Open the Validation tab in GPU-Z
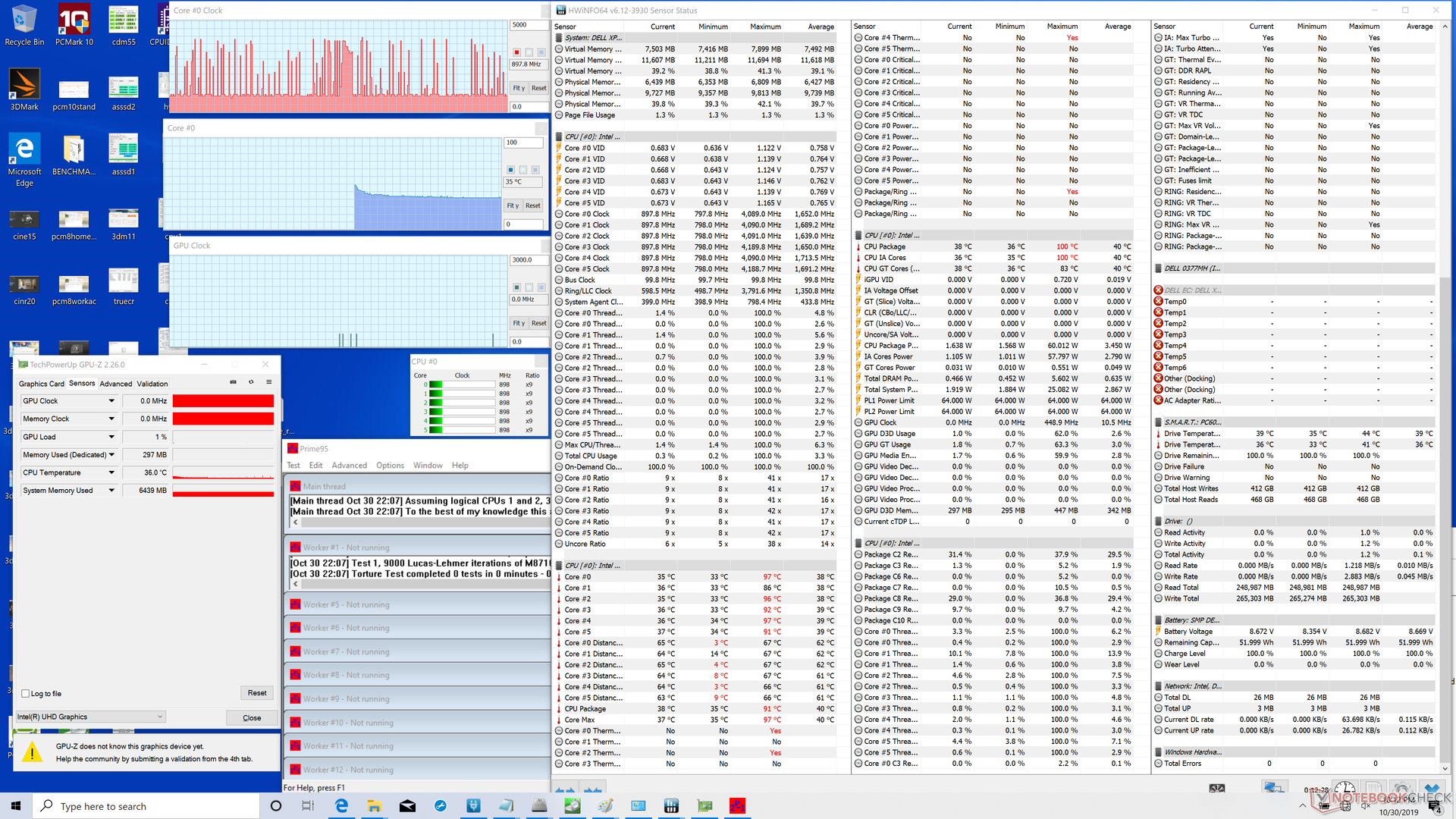This screenshot has height=819, width=1456. click(152, 384)
